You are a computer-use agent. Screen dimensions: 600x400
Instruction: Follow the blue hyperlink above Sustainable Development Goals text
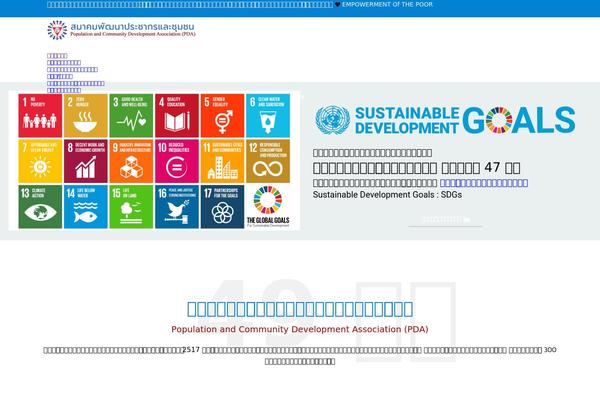pos(484,183)
